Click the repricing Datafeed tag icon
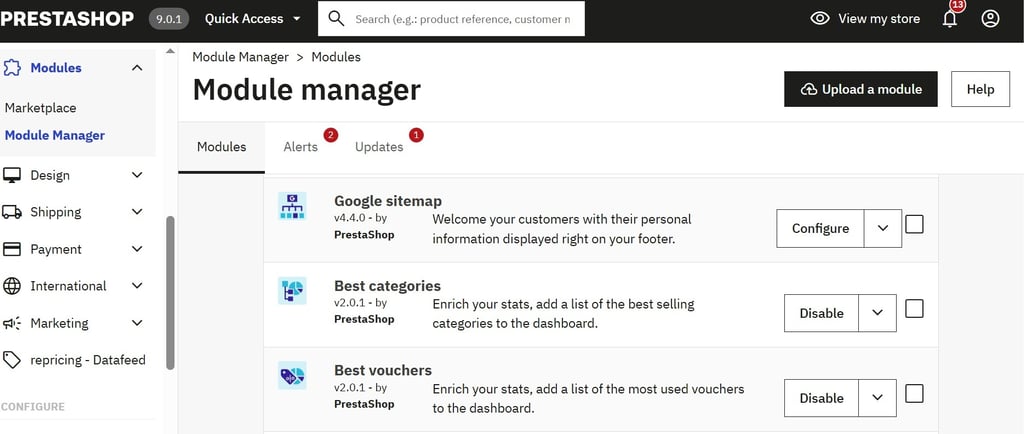The width and height of the screenshot is (1024, 434). 12,360
